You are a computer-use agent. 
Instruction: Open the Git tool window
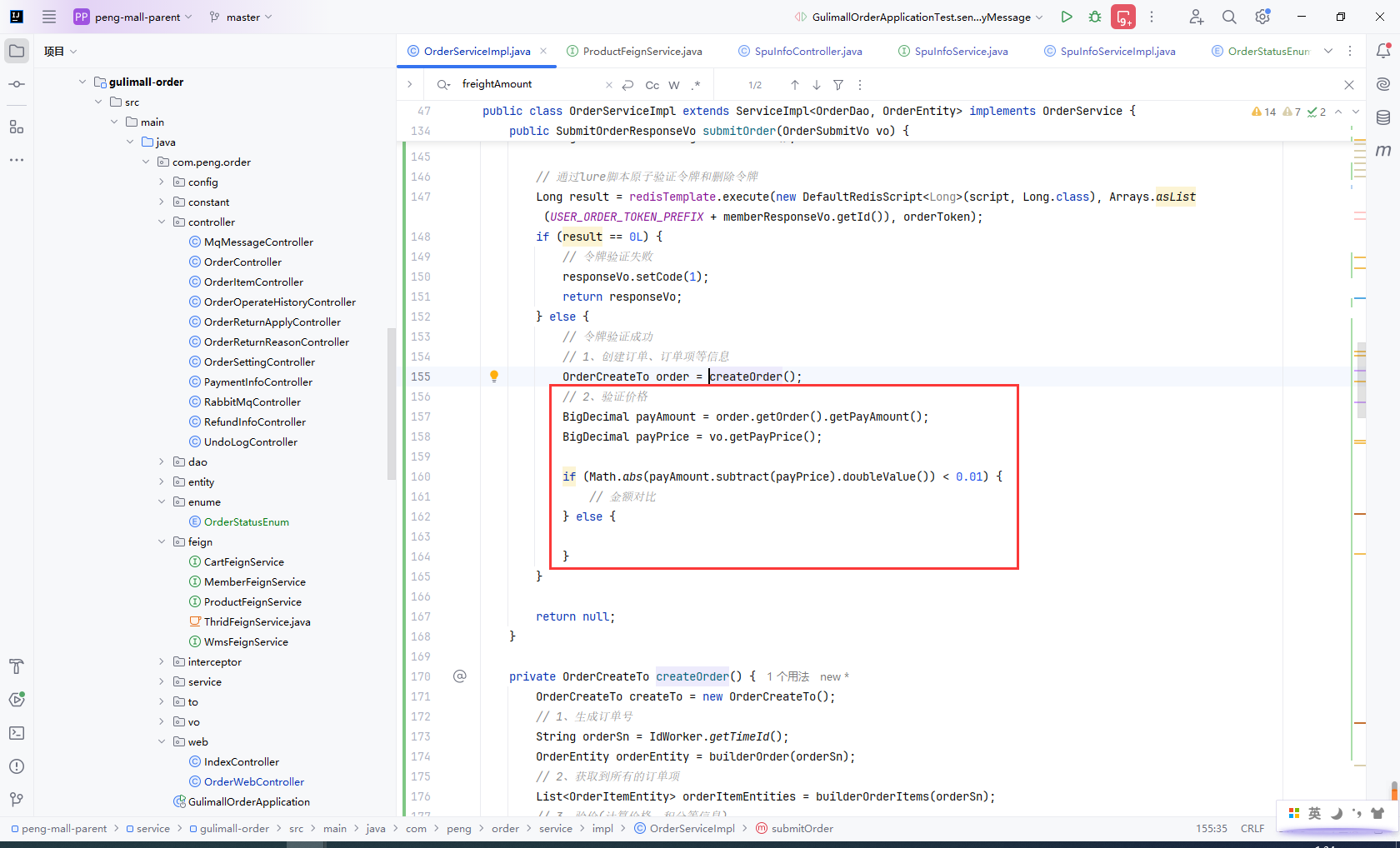pos(17,800)
